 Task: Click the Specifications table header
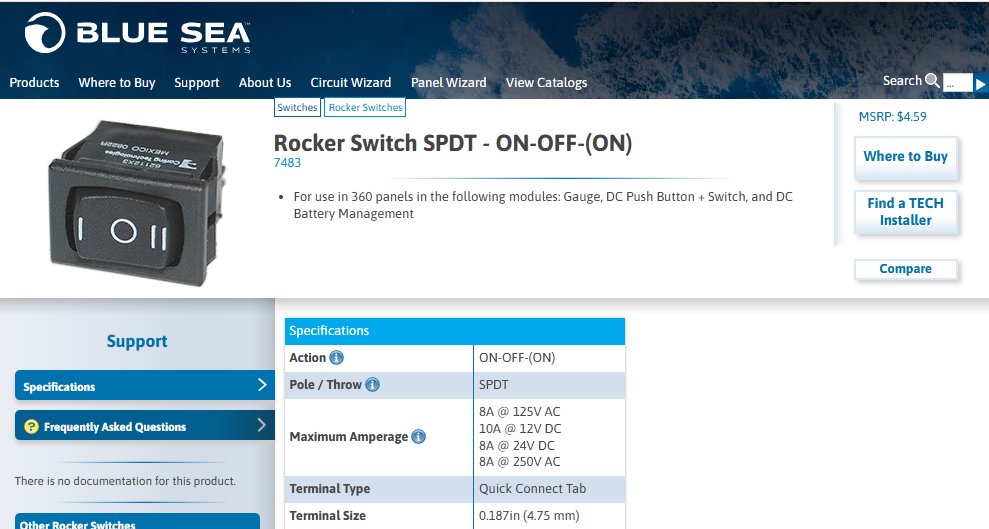[454, 331]
